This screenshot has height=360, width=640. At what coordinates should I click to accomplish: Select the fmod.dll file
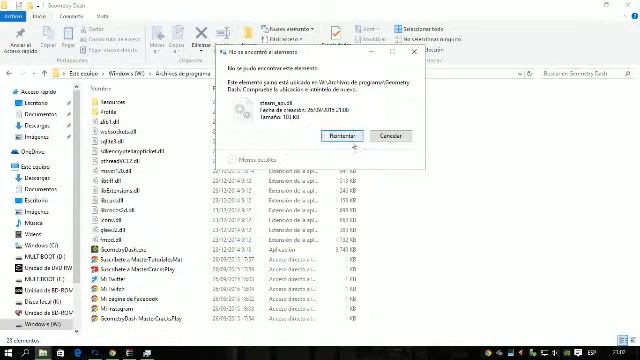point(107,240)
